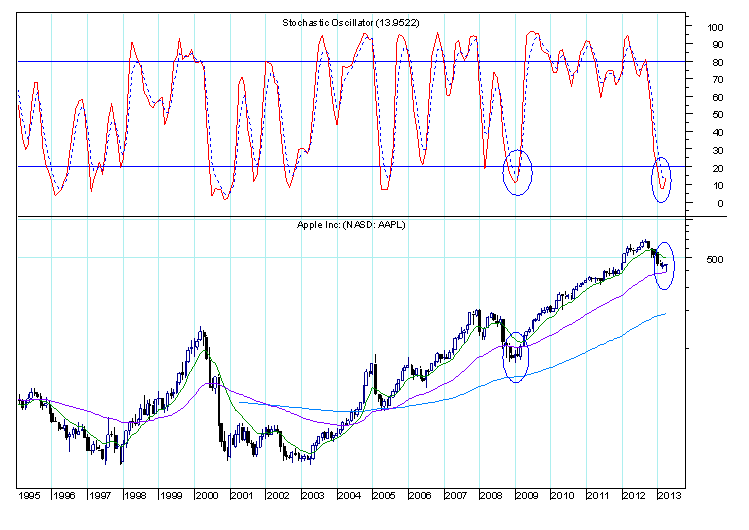Click the 2012 year label
This screenshot has width=749, height=530.
634,495
